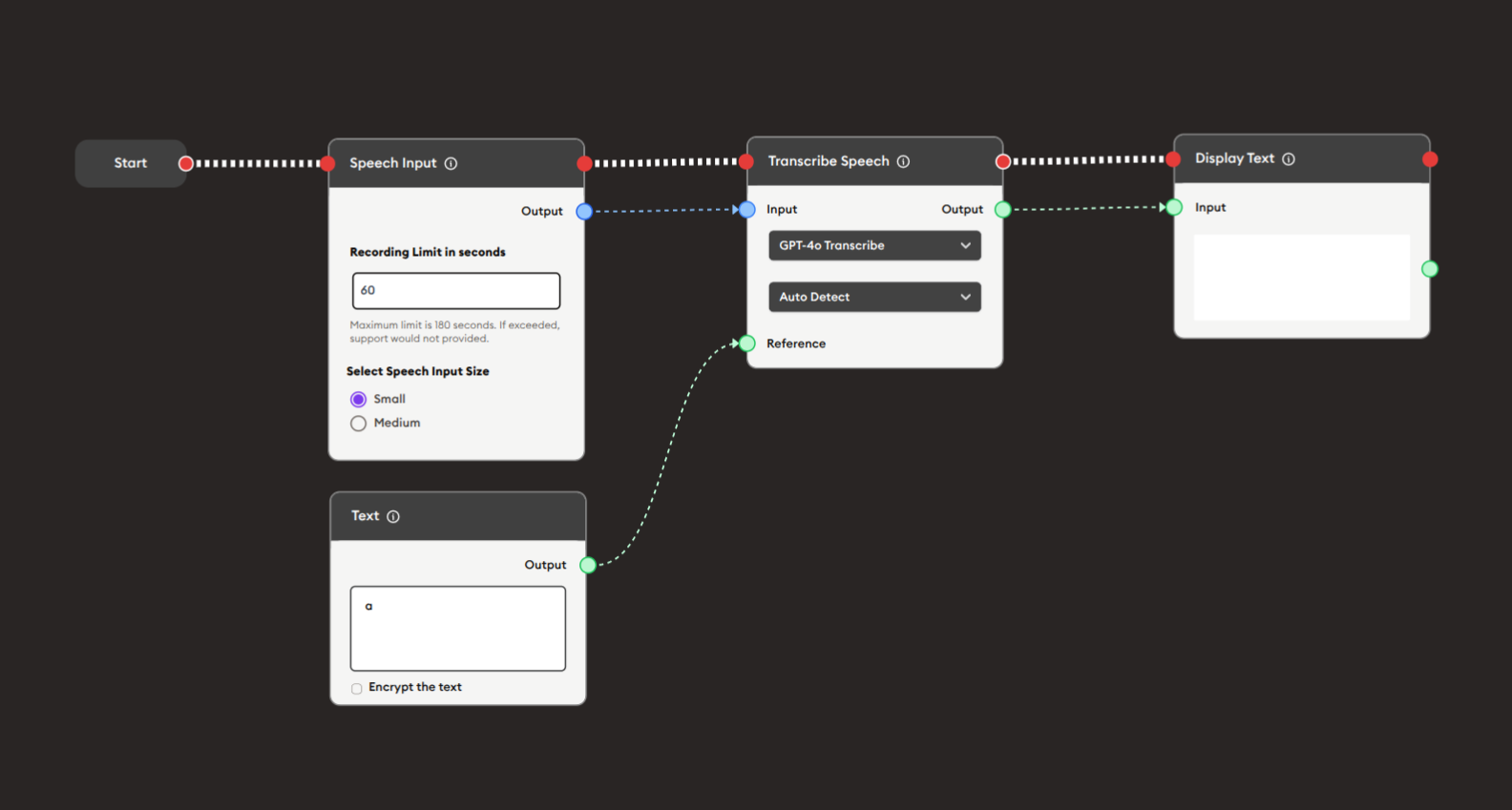Image resolution: width=1512 pixels, height=810 pixels.
Task: Click Display Text right red flow port
Action: coord(1430,159)
